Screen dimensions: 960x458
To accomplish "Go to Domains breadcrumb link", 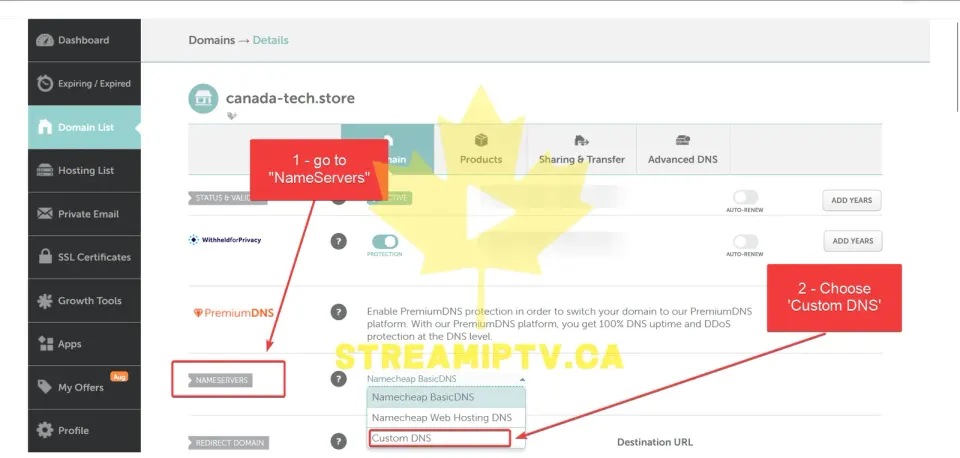I will (x=211, y=40).
